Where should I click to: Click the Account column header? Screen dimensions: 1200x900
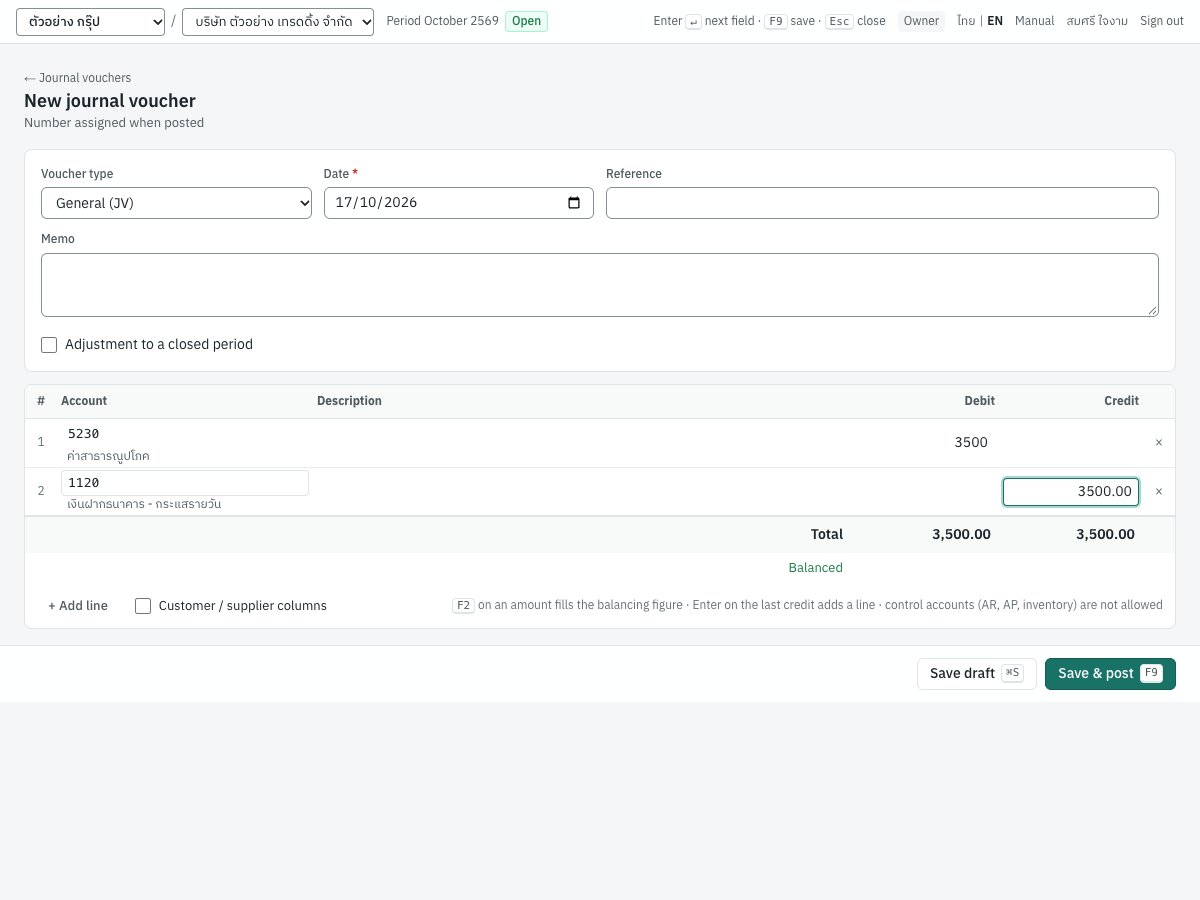[84, 401]
